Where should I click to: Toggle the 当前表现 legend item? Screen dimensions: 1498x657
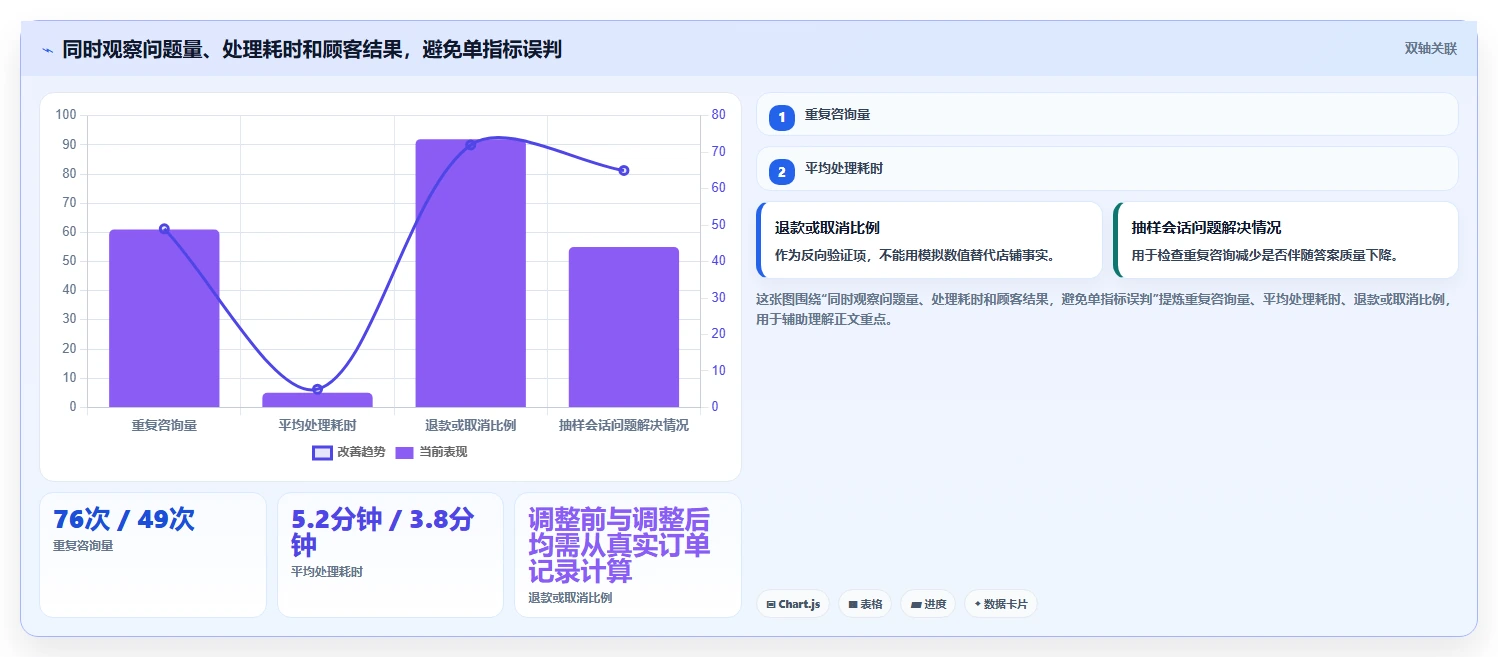click(431, 452)
